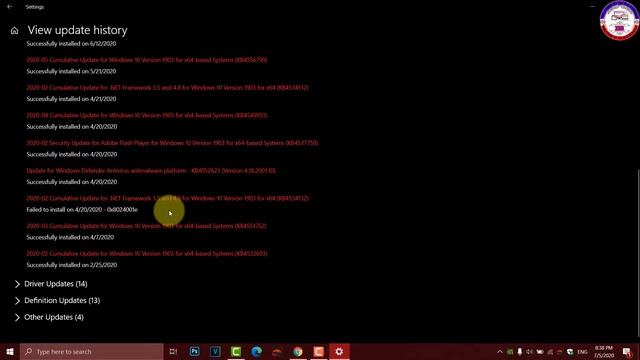The image size is (640, 360).
Task: Open Task View from the taskbar
Action: click(x=173, y=351)
